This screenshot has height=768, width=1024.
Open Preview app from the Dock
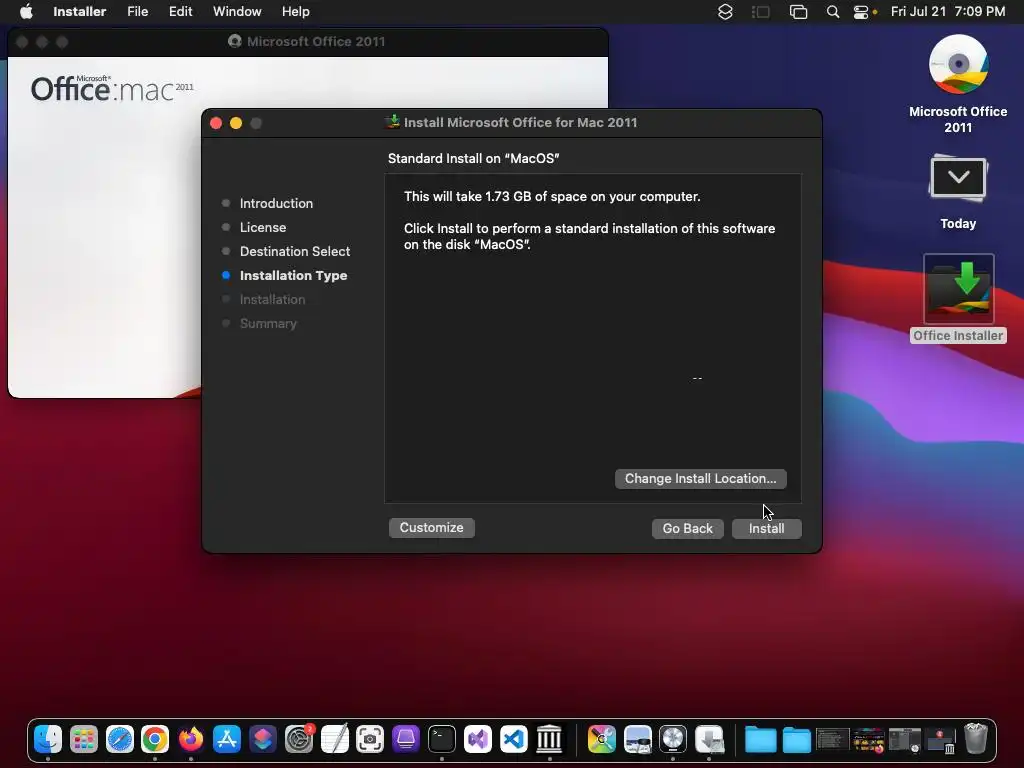[x=637, y=739]
